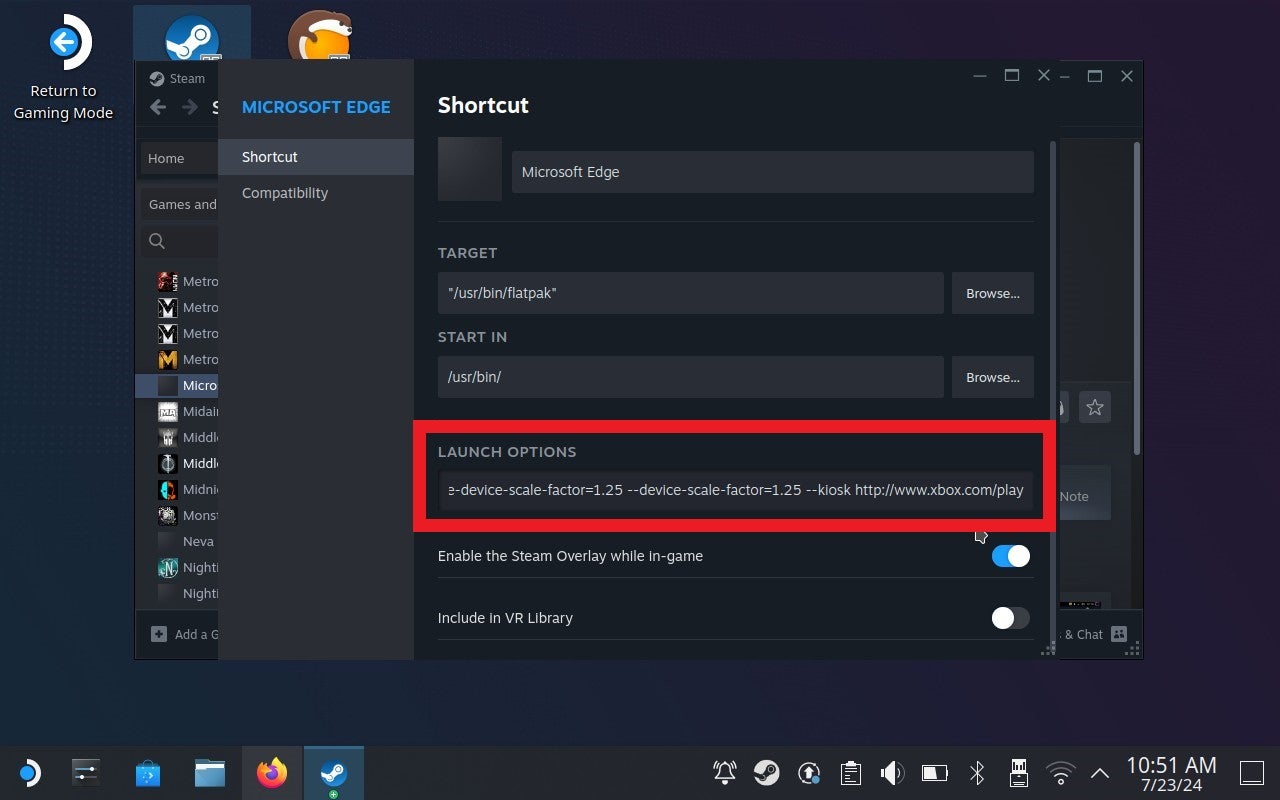Launch Firefox from the taskbar
The width and height of the screenshot is (1280, 800).
[x=271, y=772]
